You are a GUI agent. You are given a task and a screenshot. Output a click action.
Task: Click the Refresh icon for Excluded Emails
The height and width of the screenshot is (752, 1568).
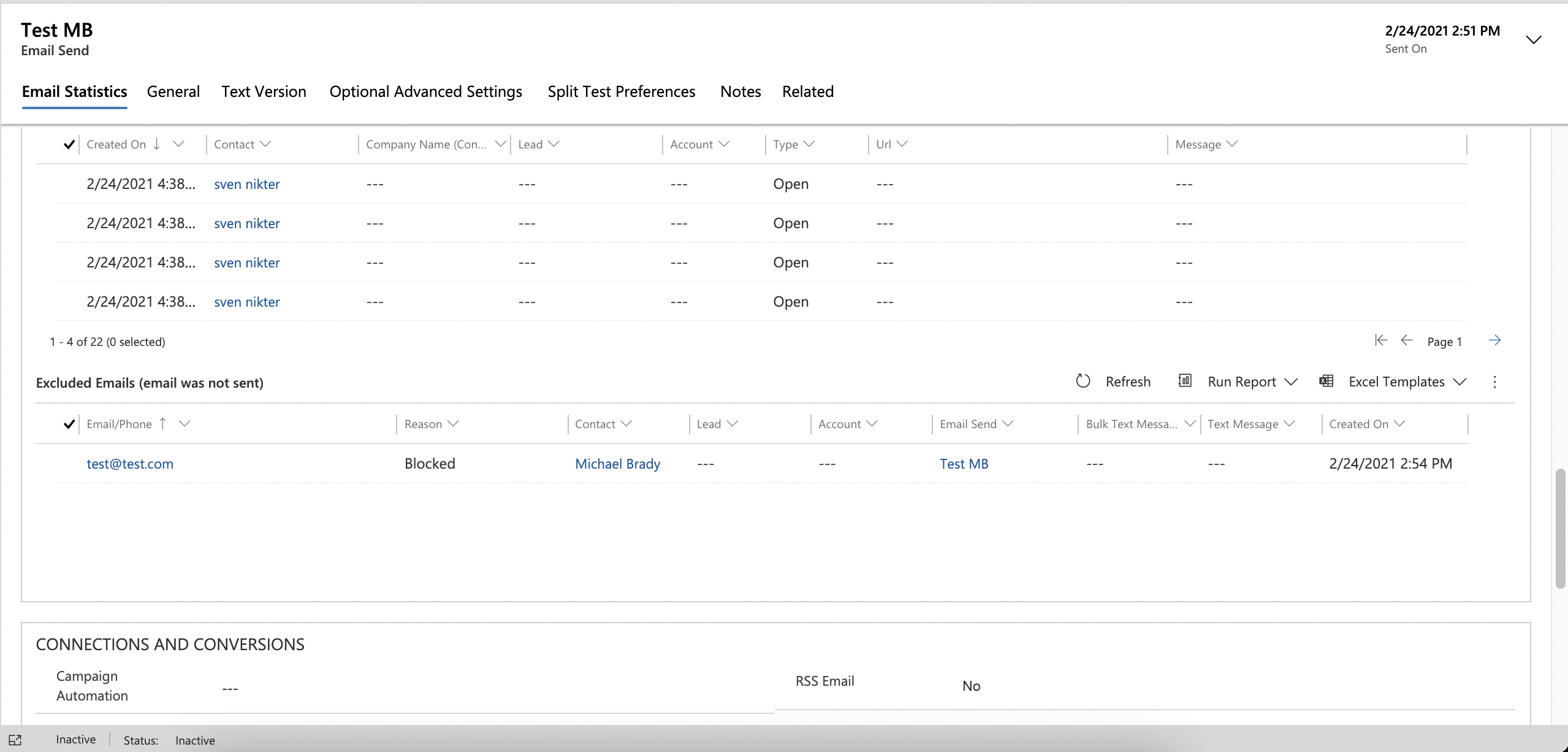(1083, 381)
